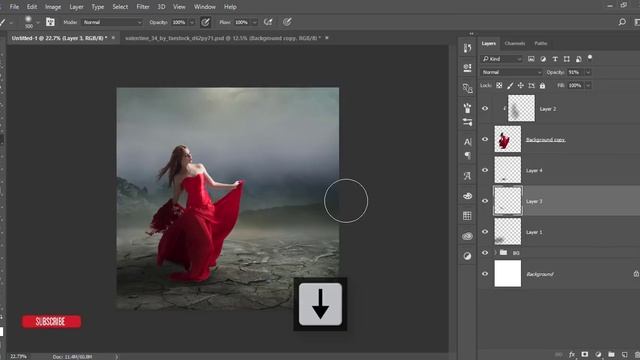Click the layer Opacity value field

pos(576,72)
